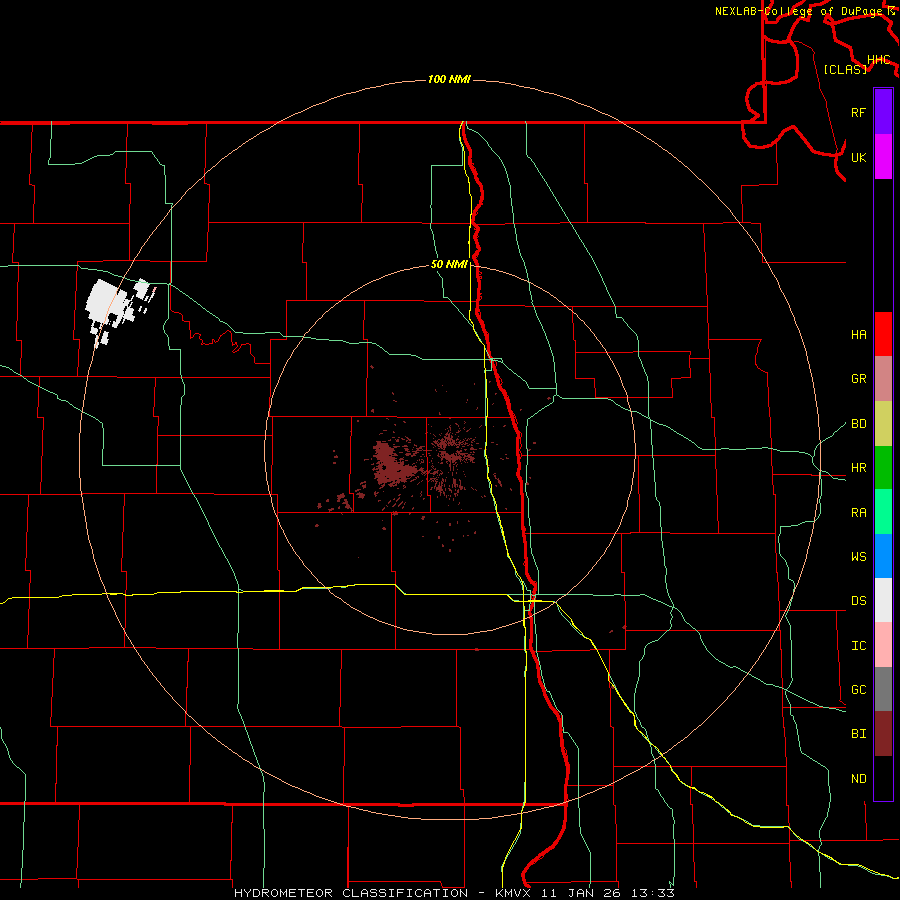Click the '100 NMI' range ring label

[x=449, y=79]
